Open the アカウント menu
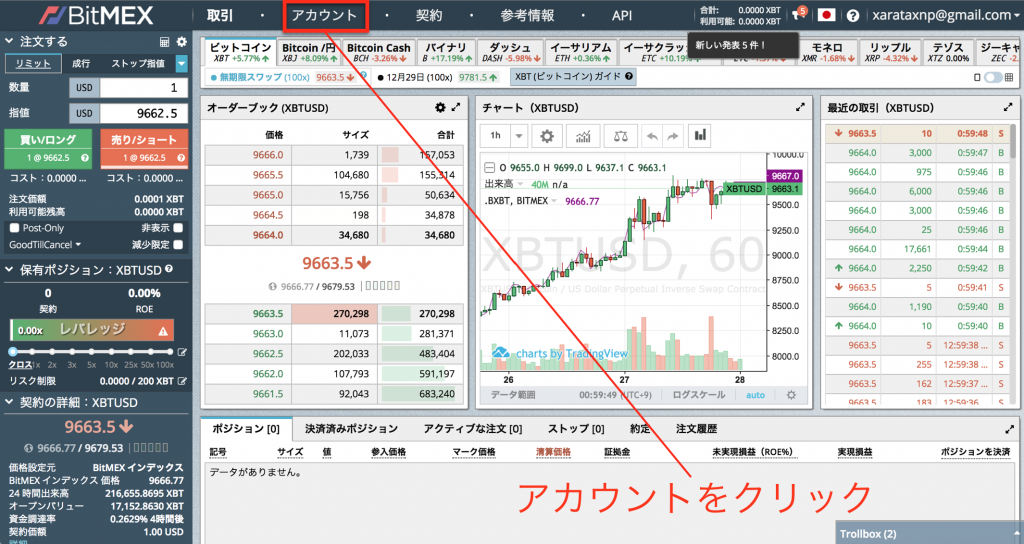Viewport: 1024px width, 544px height. click(x=325, y=15)
